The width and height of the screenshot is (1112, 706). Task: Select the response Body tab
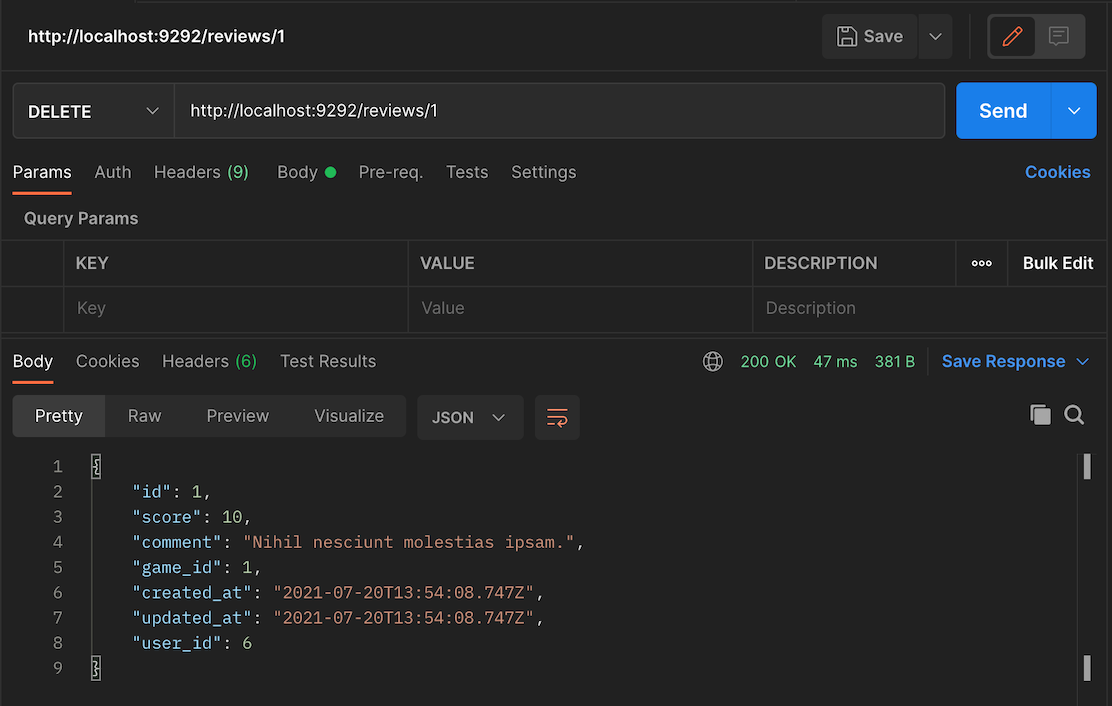tap(33, 362)
